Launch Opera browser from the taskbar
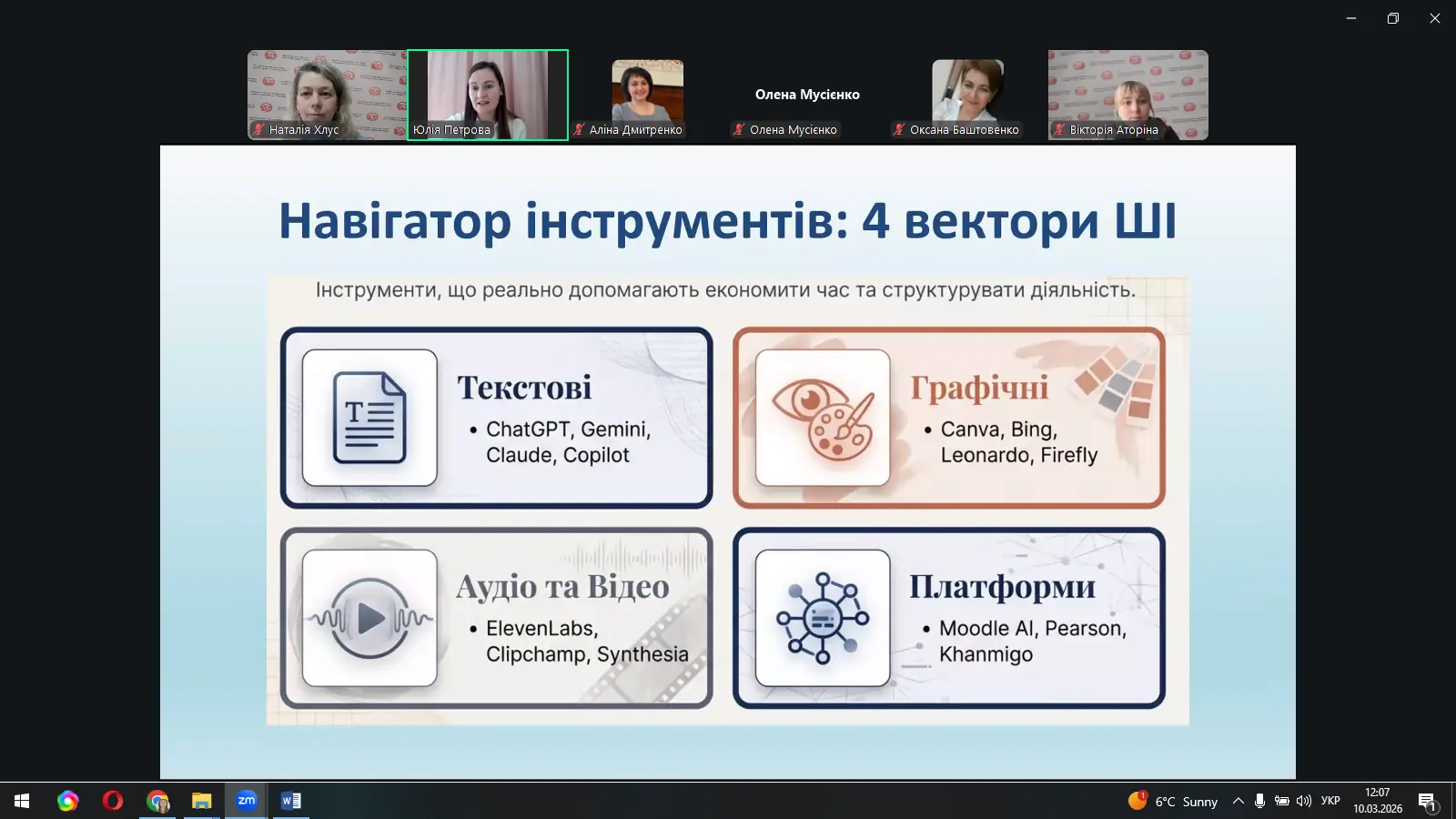 coord(113,801)
